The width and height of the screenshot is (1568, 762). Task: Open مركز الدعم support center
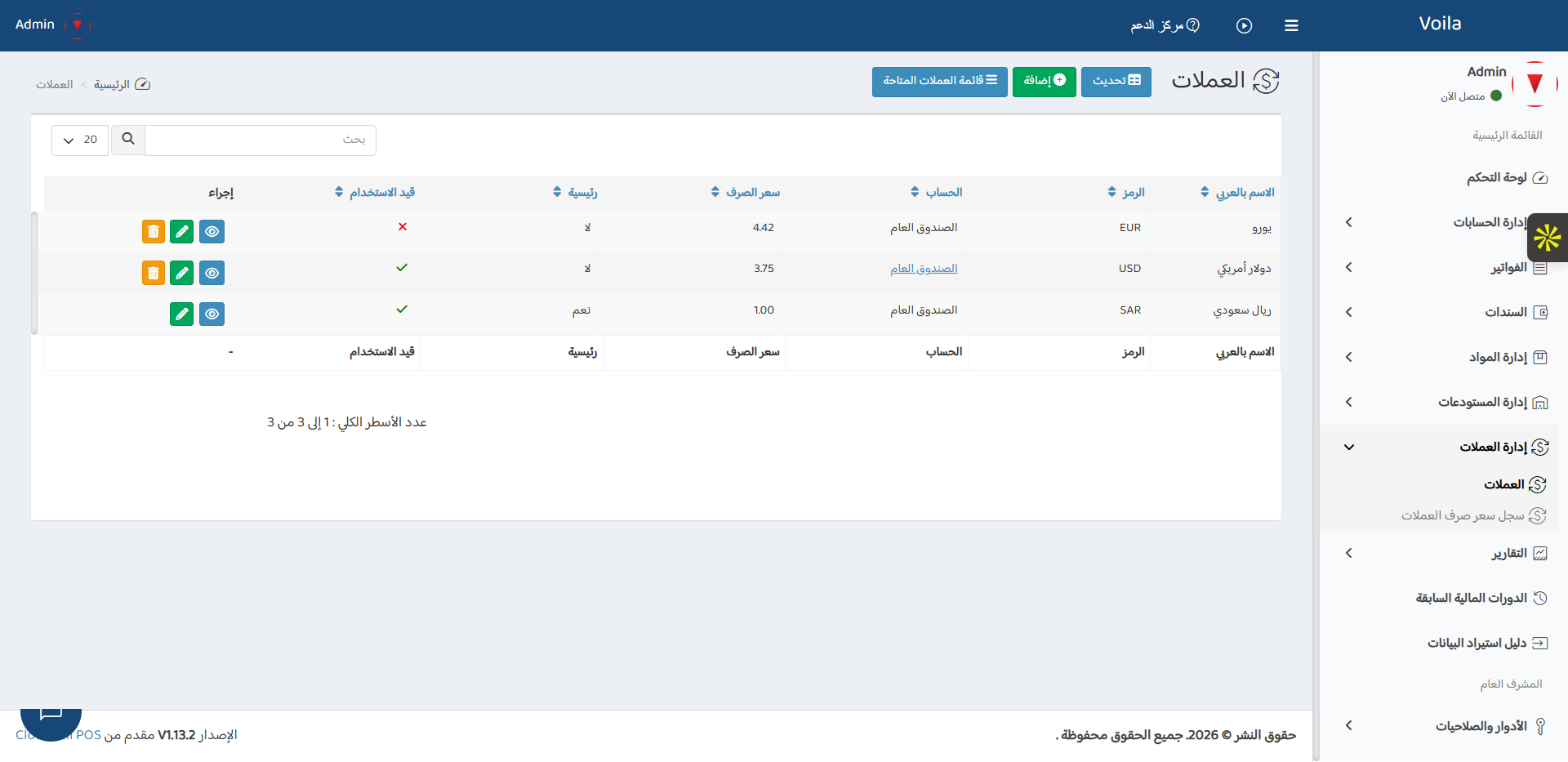tap(1165, 25)
